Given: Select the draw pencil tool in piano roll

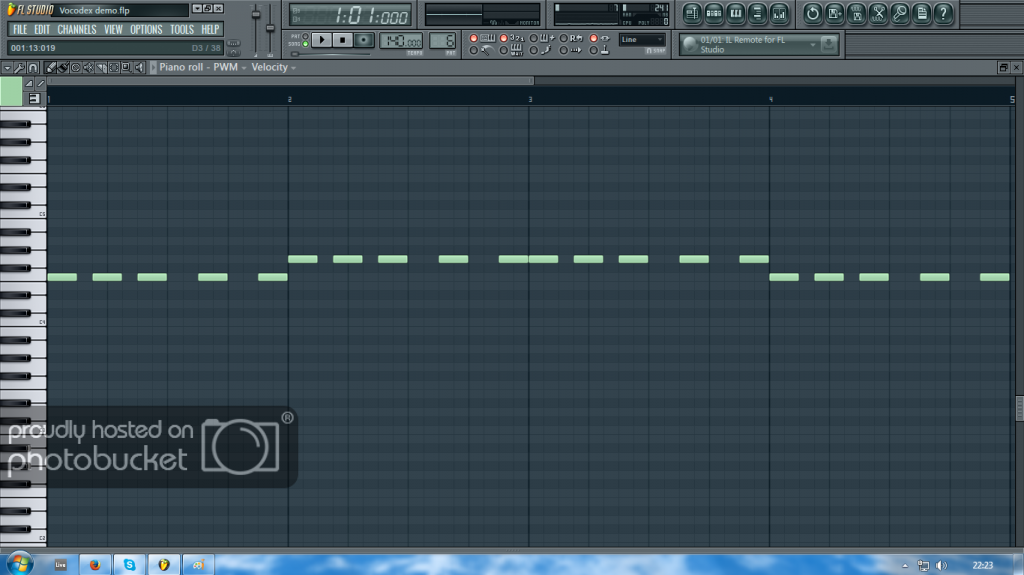Looking at the screenshot, I should click(x=51, y=67).
